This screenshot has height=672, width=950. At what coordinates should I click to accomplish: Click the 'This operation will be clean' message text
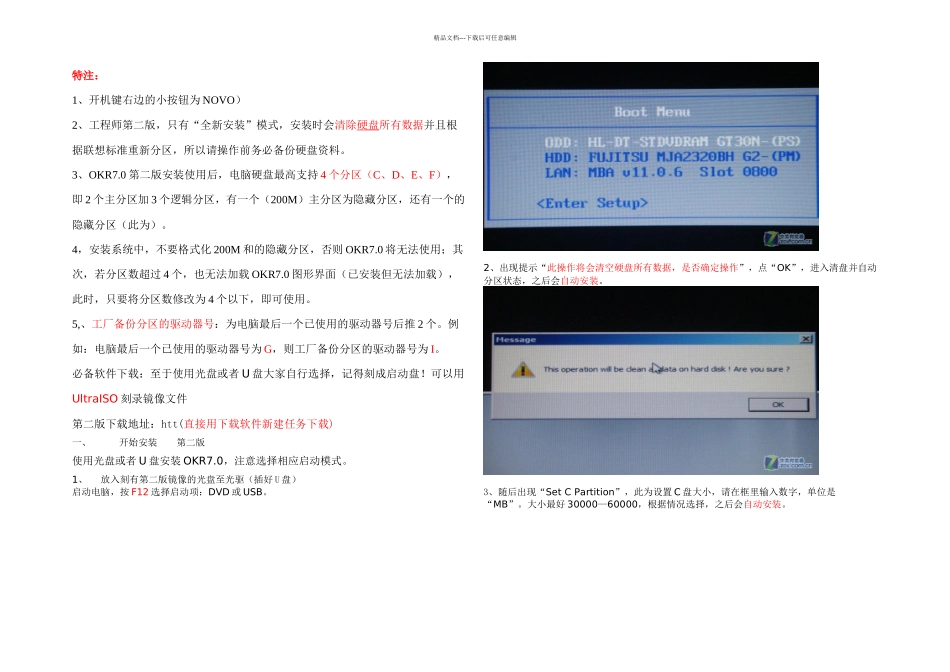(666, 369)
